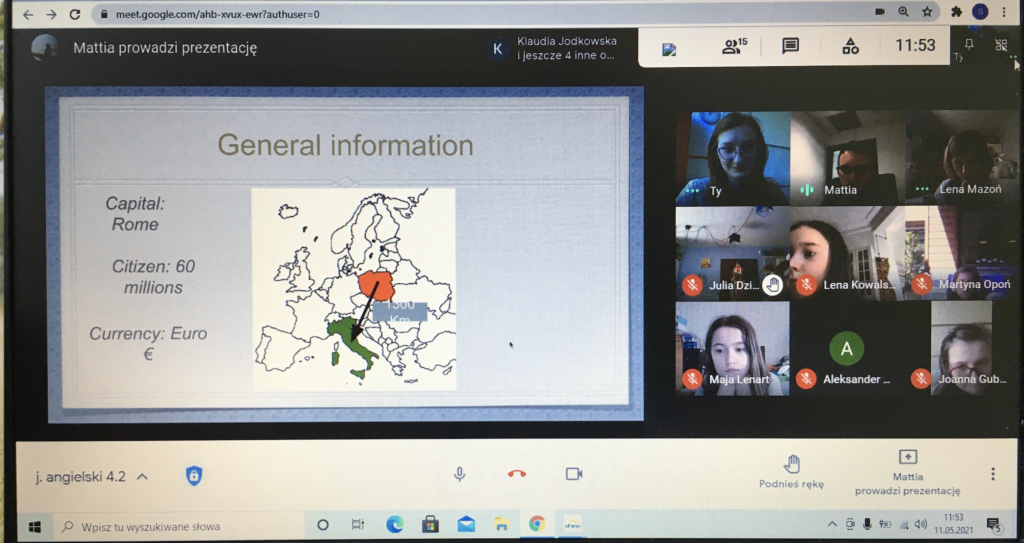Image resolution: width=1024 pixels, height=543 pixels.
Task: Open camera permission icon in address bar
Action: point(880,12)
